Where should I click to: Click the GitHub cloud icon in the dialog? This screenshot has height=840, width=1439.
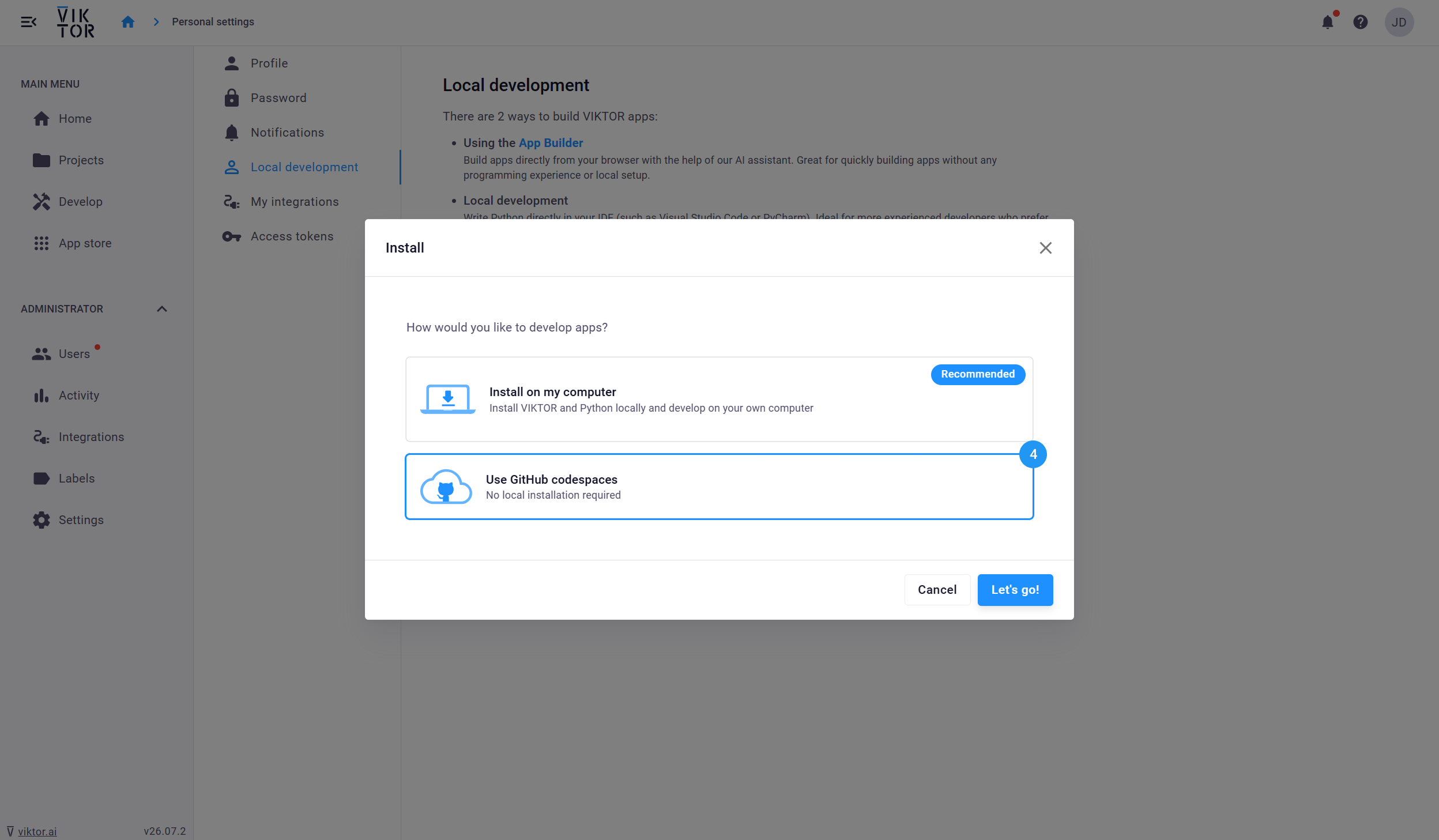446,487
